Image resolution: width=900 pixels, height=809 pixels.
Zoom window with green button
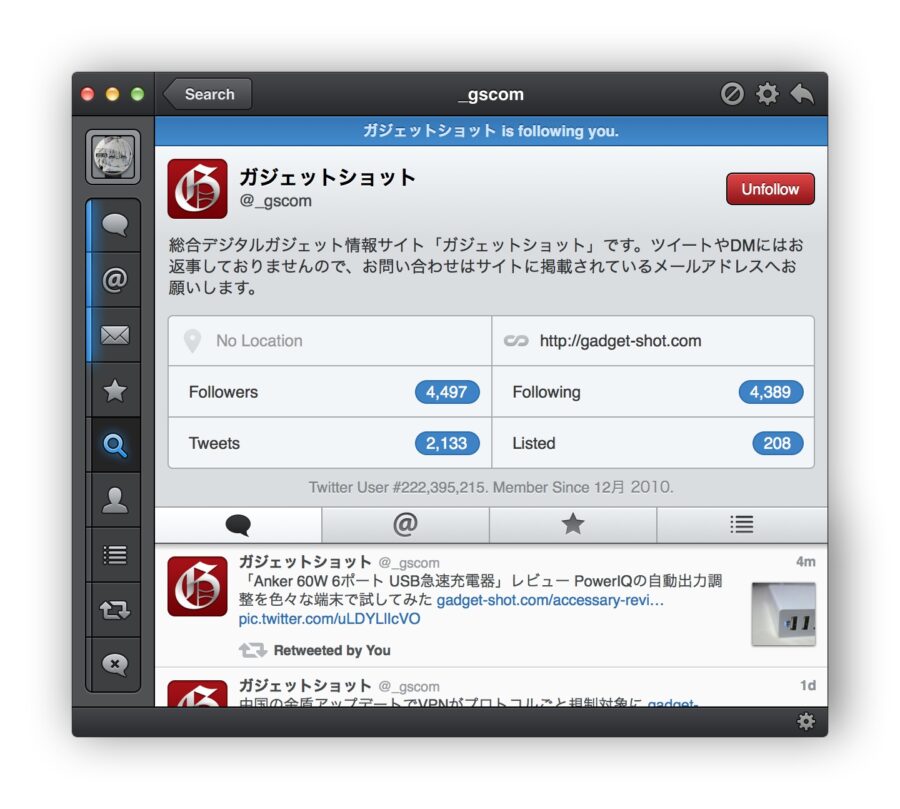138,94
